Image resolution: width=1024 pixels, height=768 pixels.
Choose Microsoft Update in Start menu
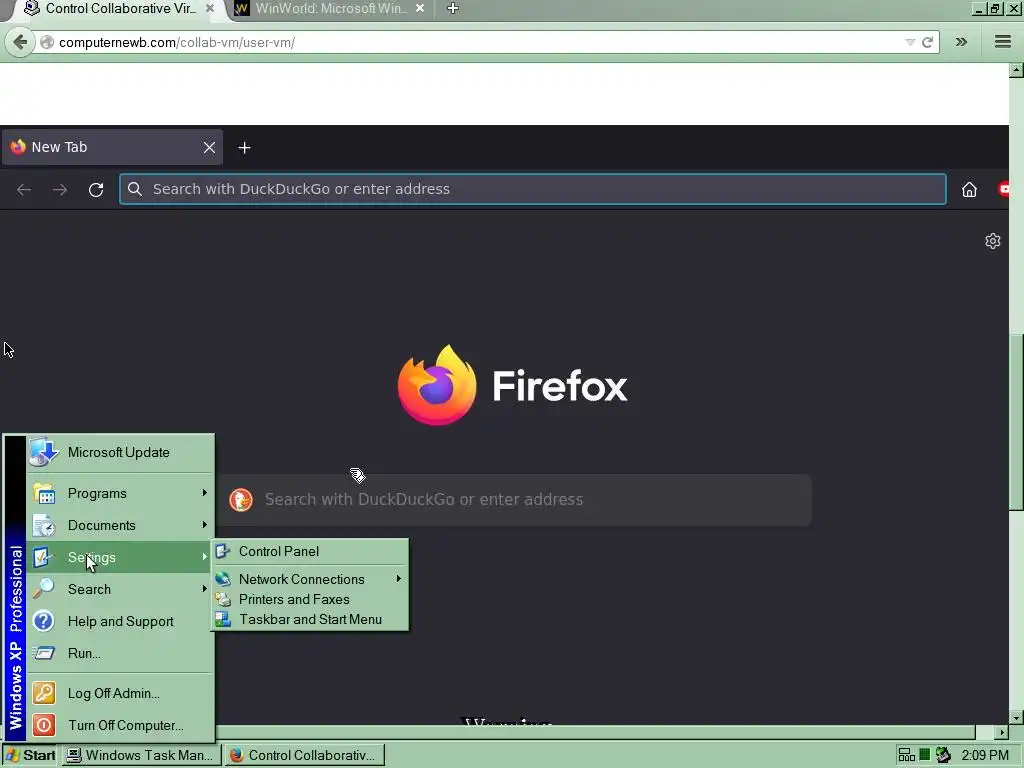[x=120, y=453]
